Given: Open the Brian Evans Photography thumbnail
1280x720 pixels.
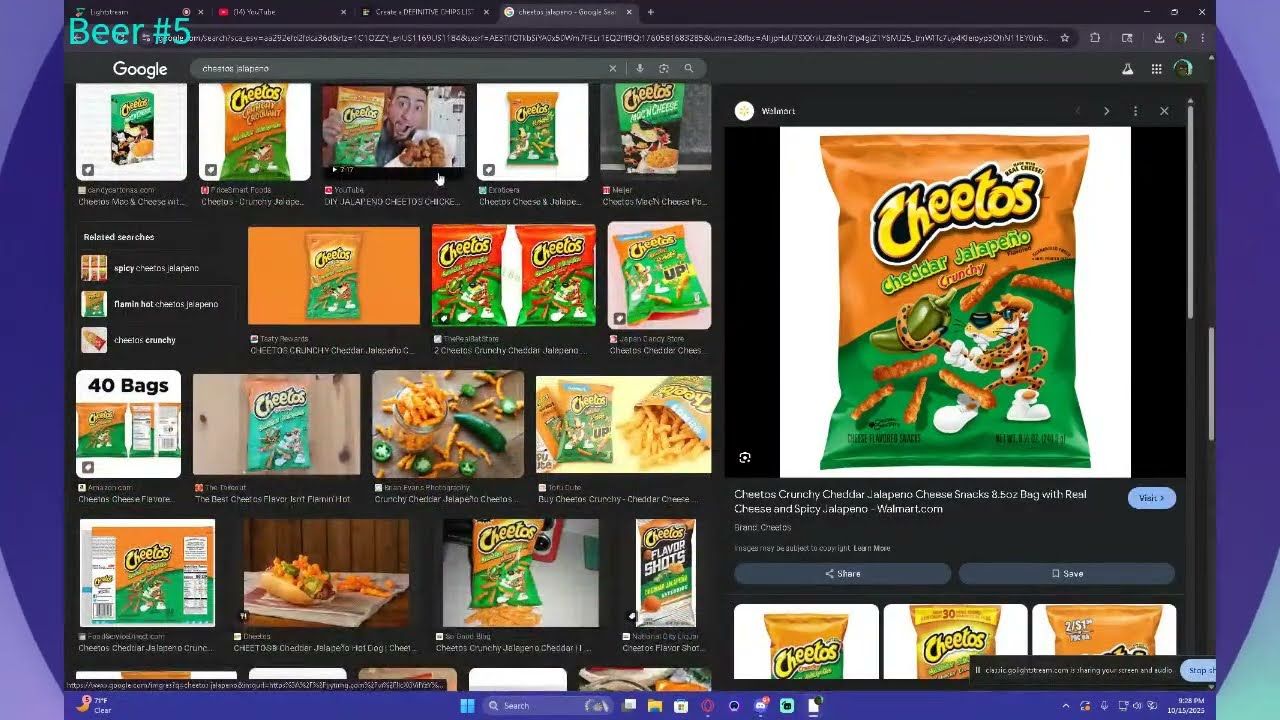Looking at the screenshot, I should (448, 424).
